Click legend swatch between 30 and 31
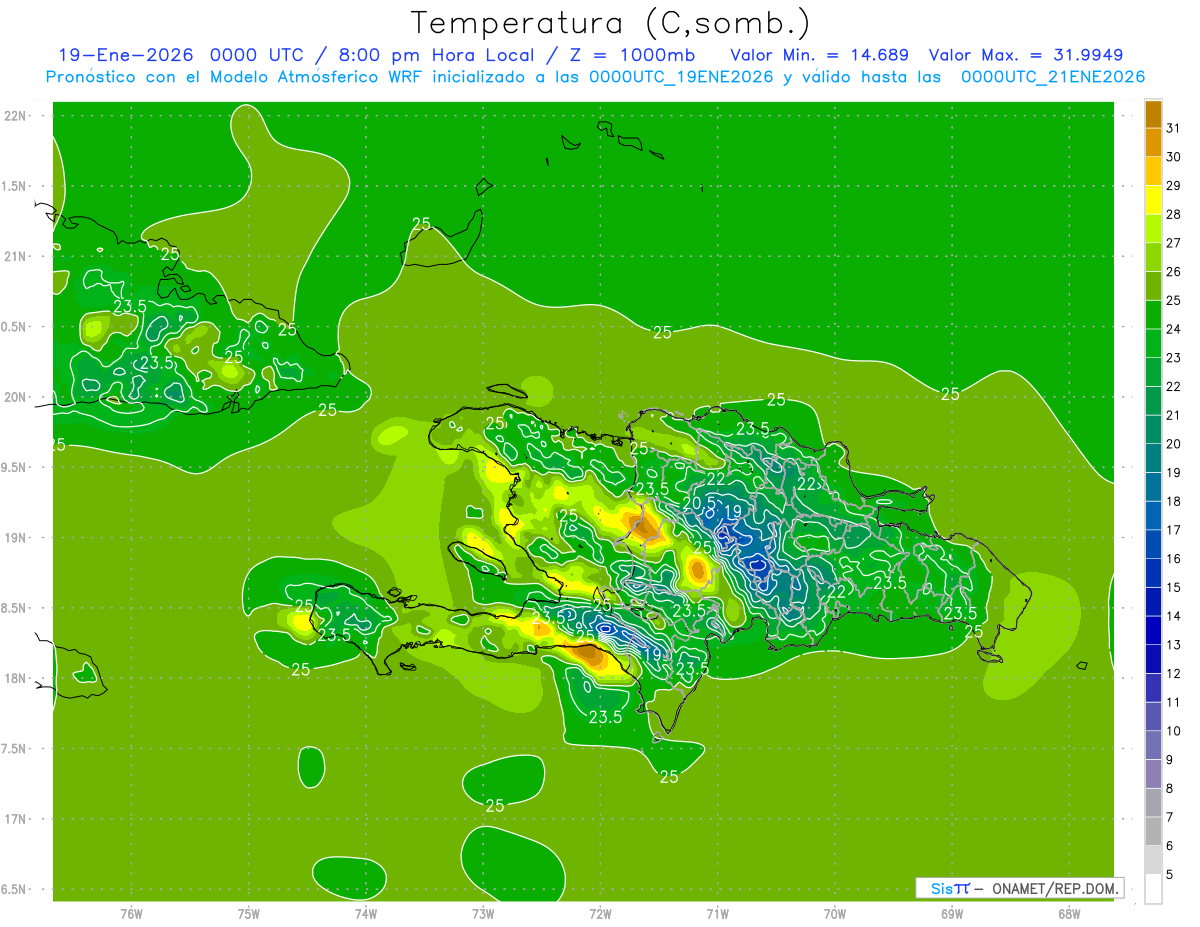This screenshot has height=927, width=1200. (x=1153, y=142)
